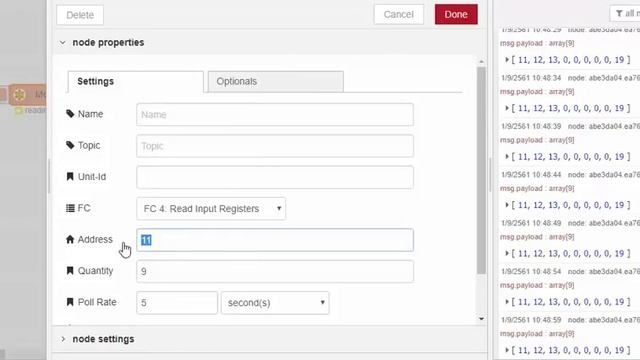Click the Delete button

coord(80,15)
